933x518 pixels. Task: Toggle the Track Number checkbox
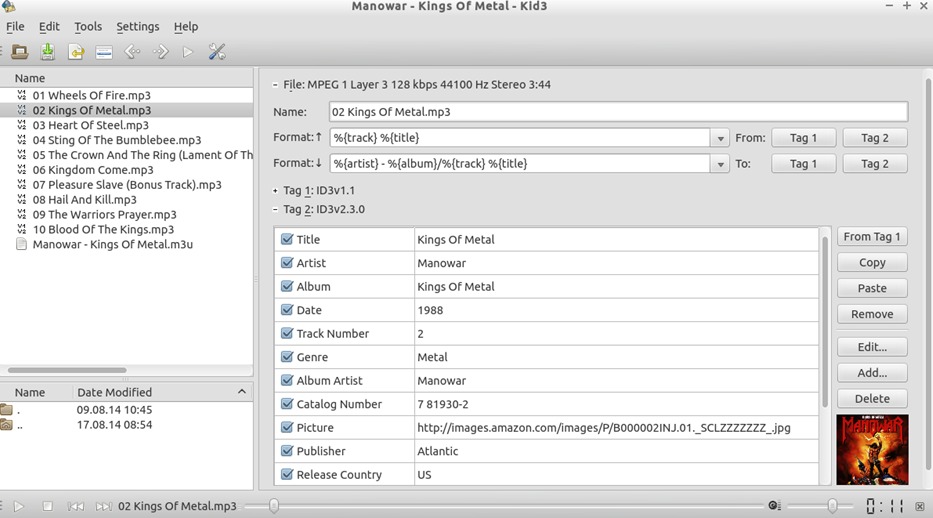click(x=287, y=333)
